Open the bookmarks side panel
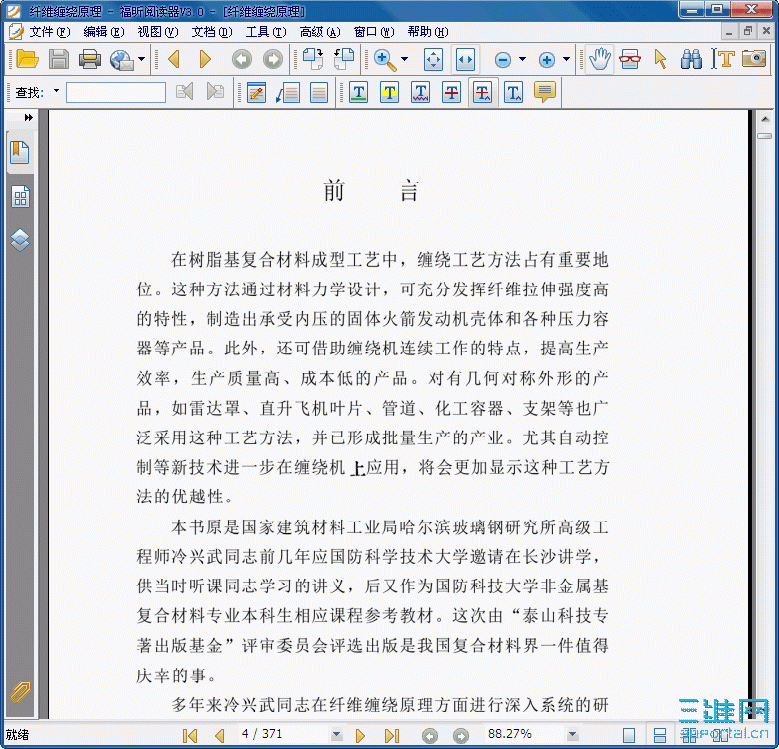The width and height of the screenshot is (779, 749). point(20,152)
